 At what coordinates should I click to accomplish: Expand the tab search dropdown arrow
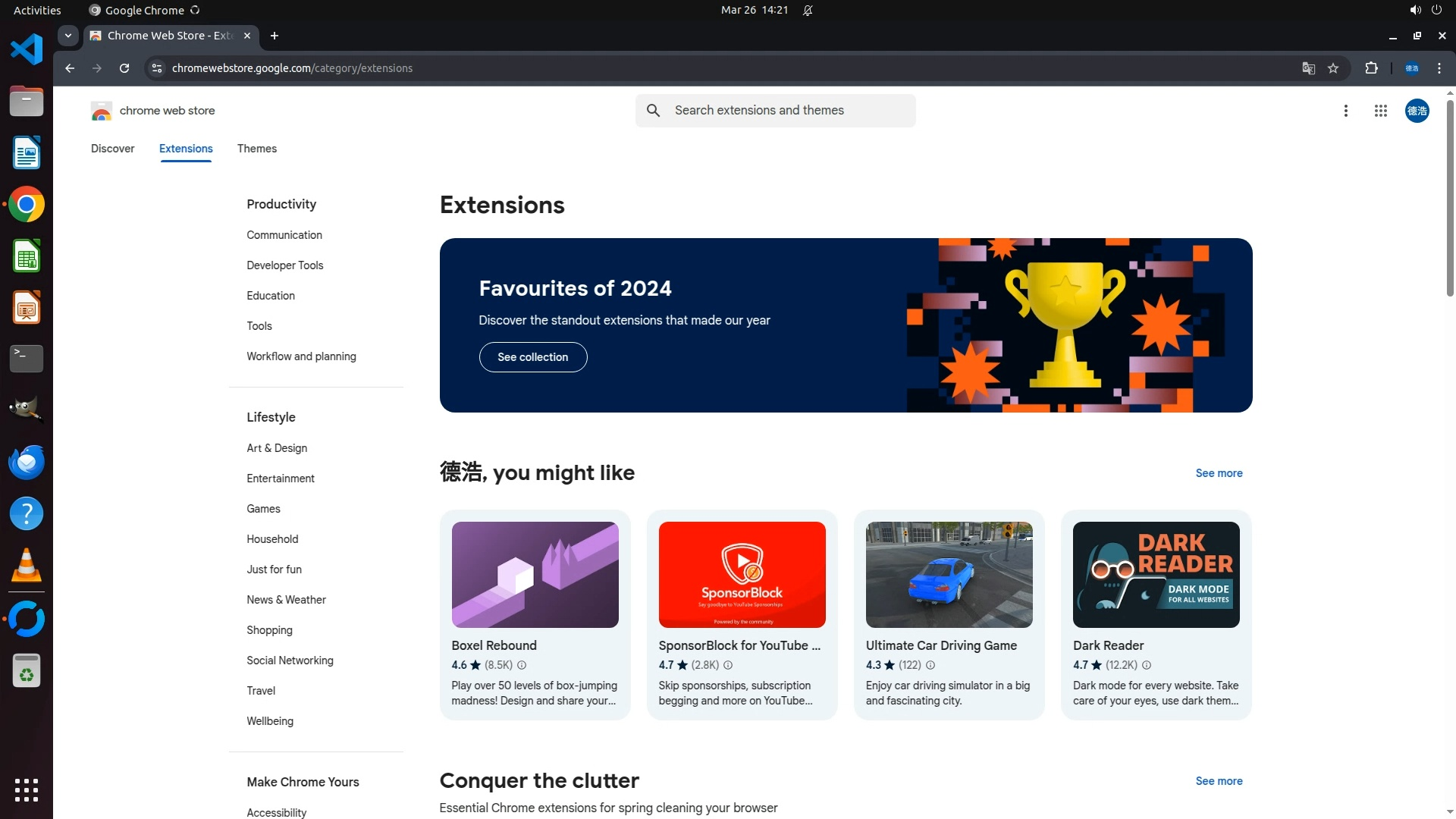click(x=68, y=36)
